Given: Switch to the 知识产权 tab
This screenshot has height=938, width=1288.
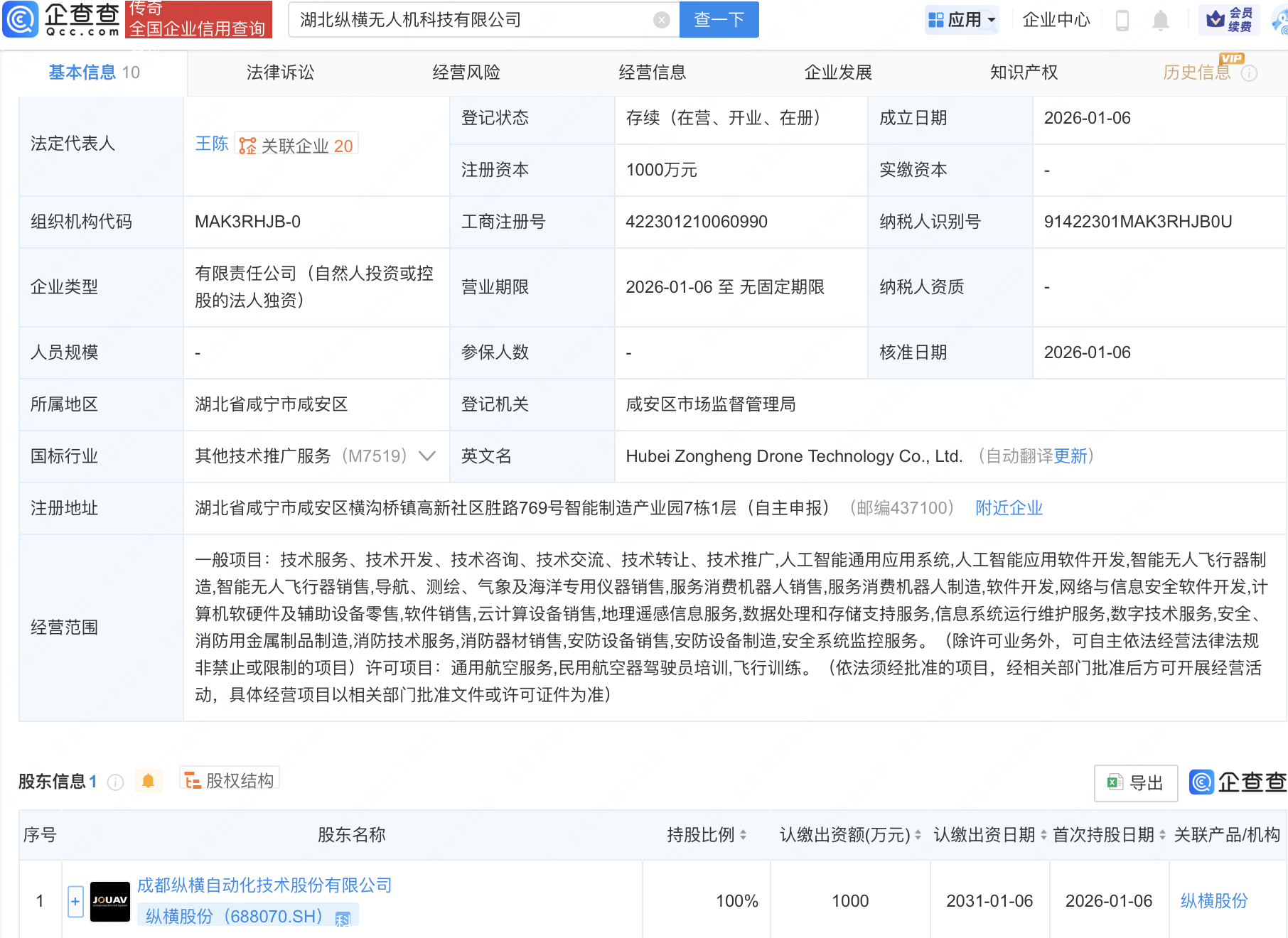Looking at the screenshot, I should (1024, 72).
